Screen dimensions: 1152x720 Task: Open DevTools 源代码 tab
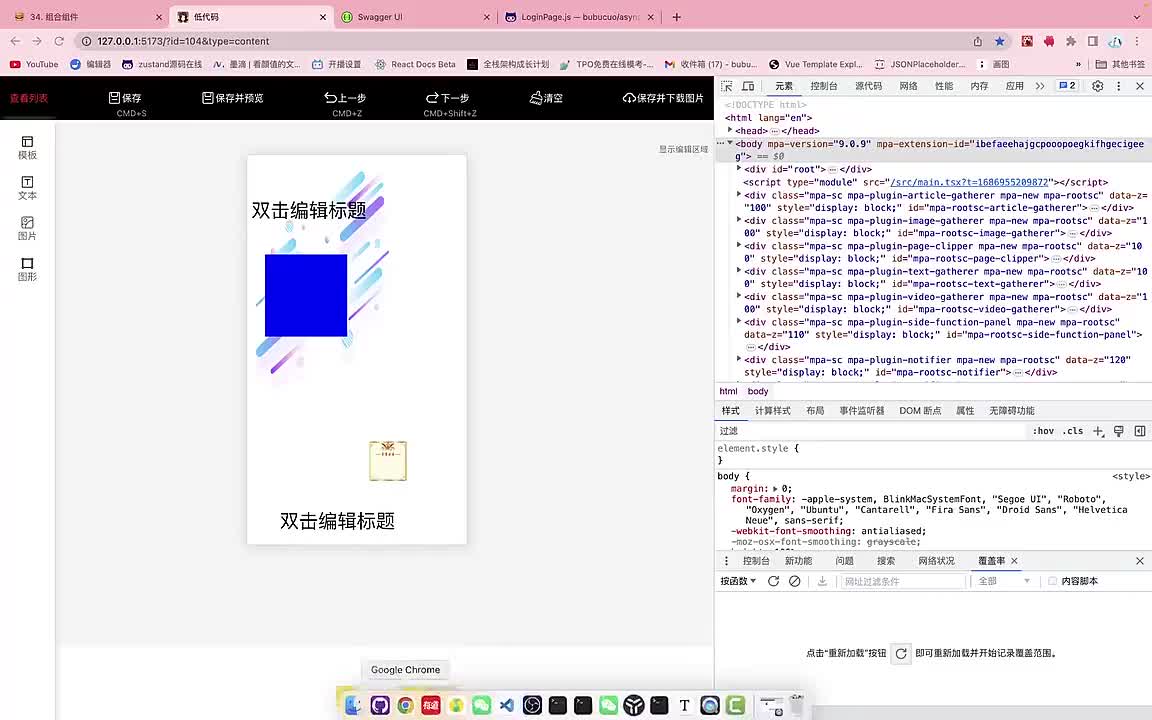coord(868,86)
